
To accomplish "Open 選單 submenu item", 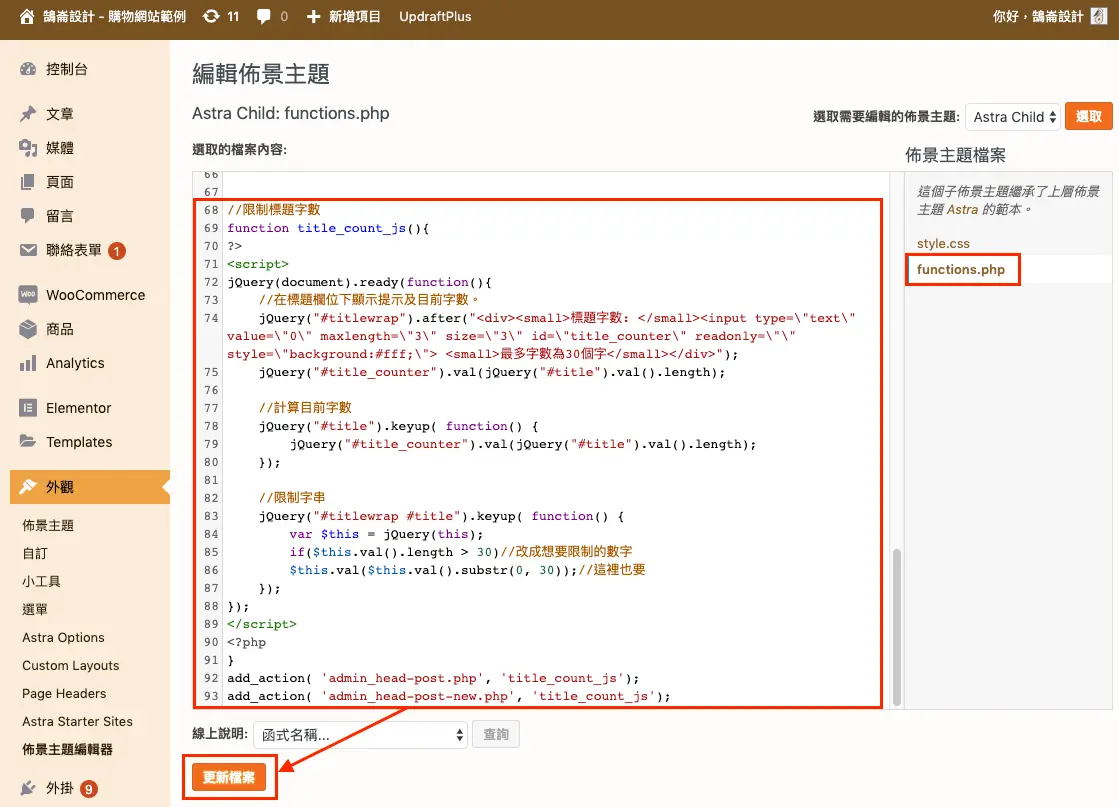I will click(35, 609).
